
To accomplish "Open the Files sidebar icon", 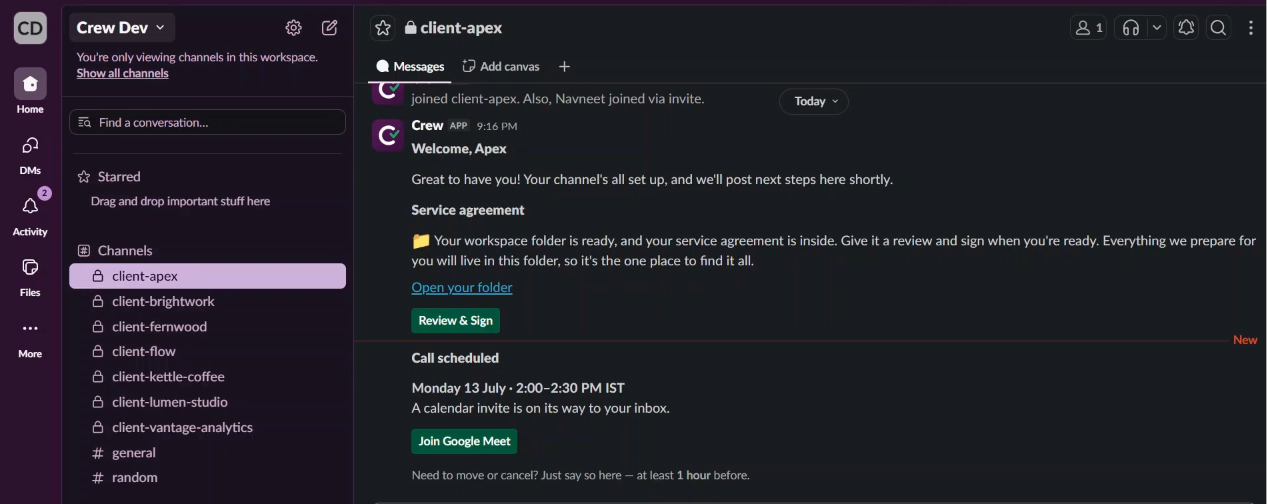I will pyautogui.click(x=30, y=267).
